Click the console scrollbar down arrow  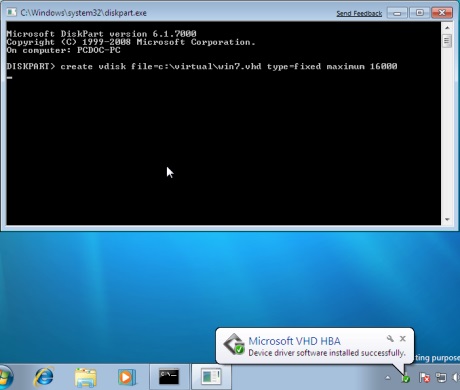(x=447, y=219)
